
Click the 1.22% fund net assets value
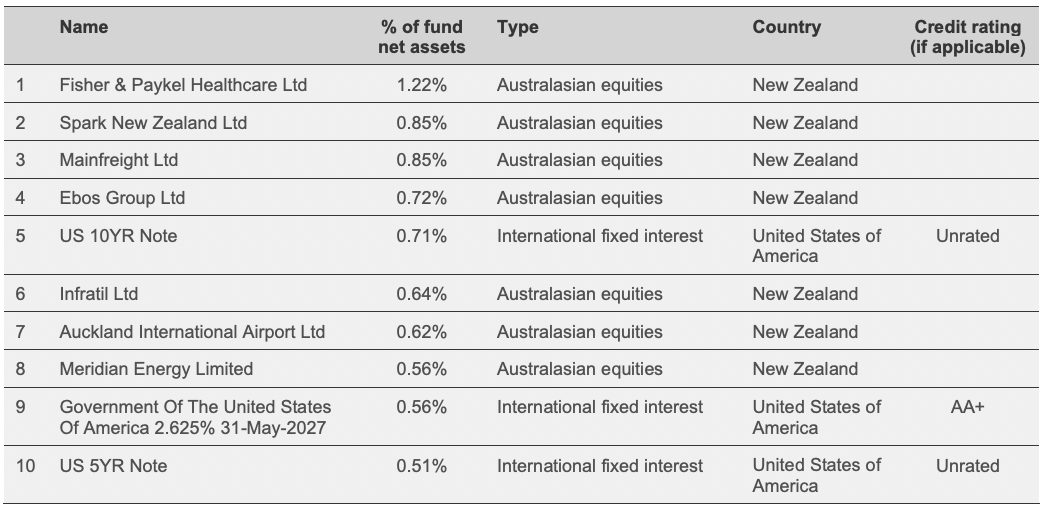(421, 86)
